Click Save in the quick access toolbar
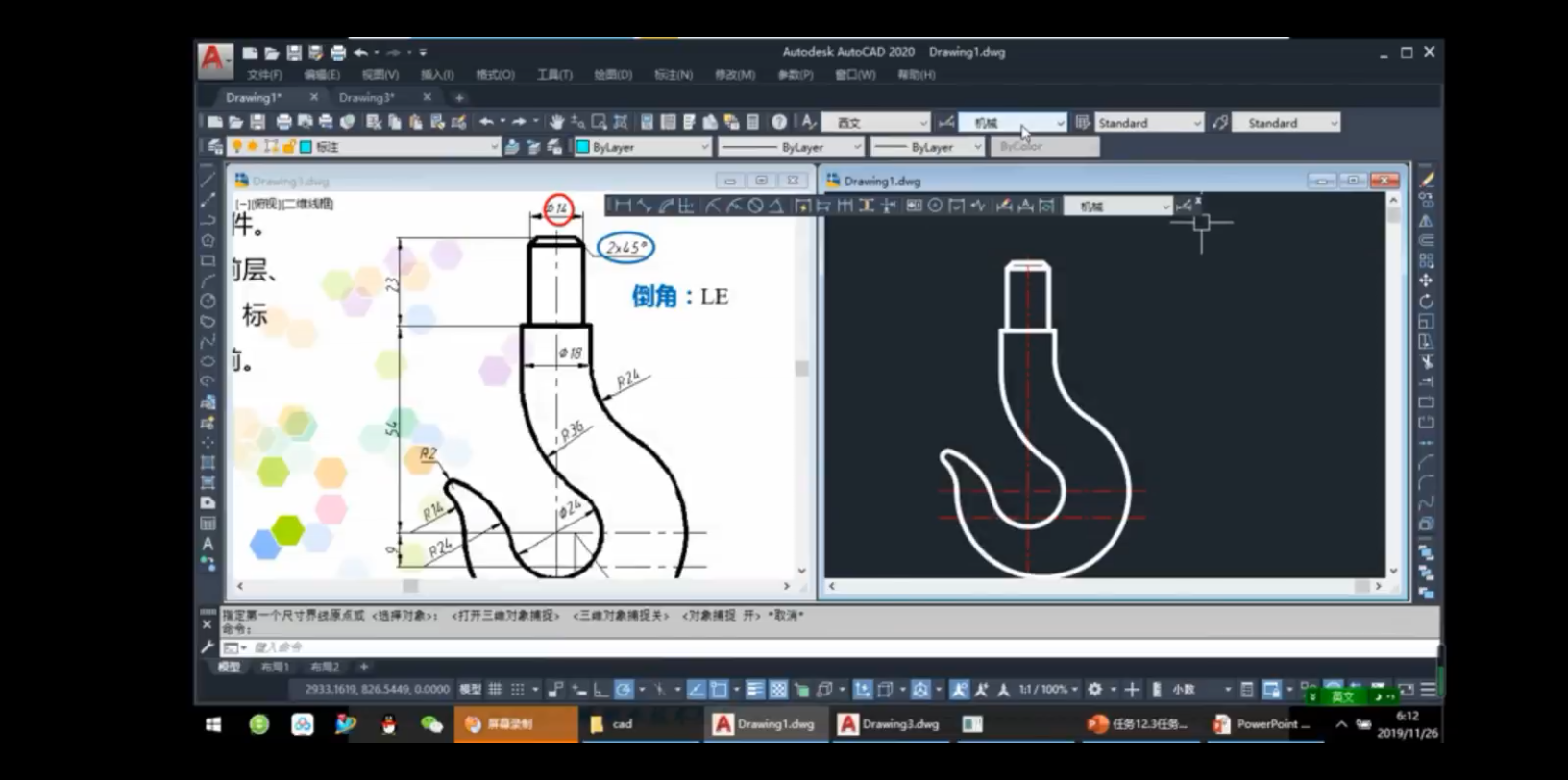This screenshot has width=1568, height=780. point(294,53)
